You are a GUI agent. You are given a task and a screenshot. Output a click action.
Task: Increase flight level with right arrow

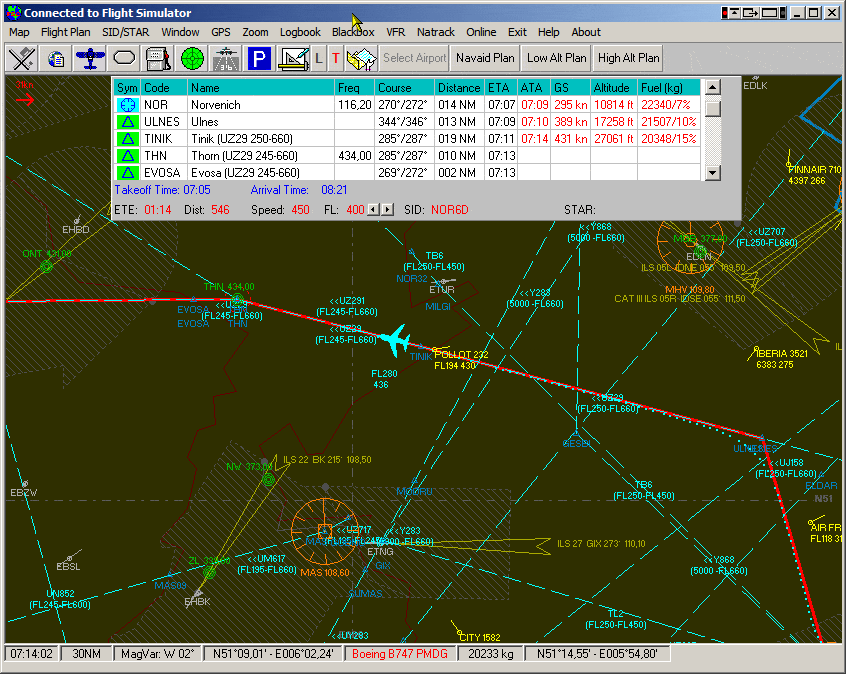tap(388, 210)
